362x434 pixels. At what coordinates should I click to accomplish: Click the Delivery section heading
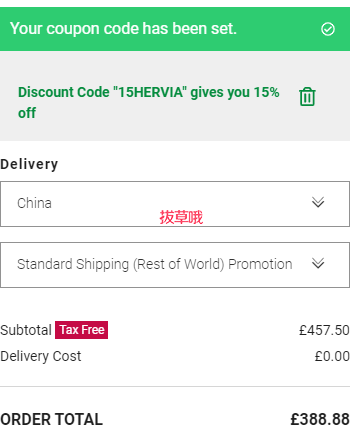[x=29, y=164]
